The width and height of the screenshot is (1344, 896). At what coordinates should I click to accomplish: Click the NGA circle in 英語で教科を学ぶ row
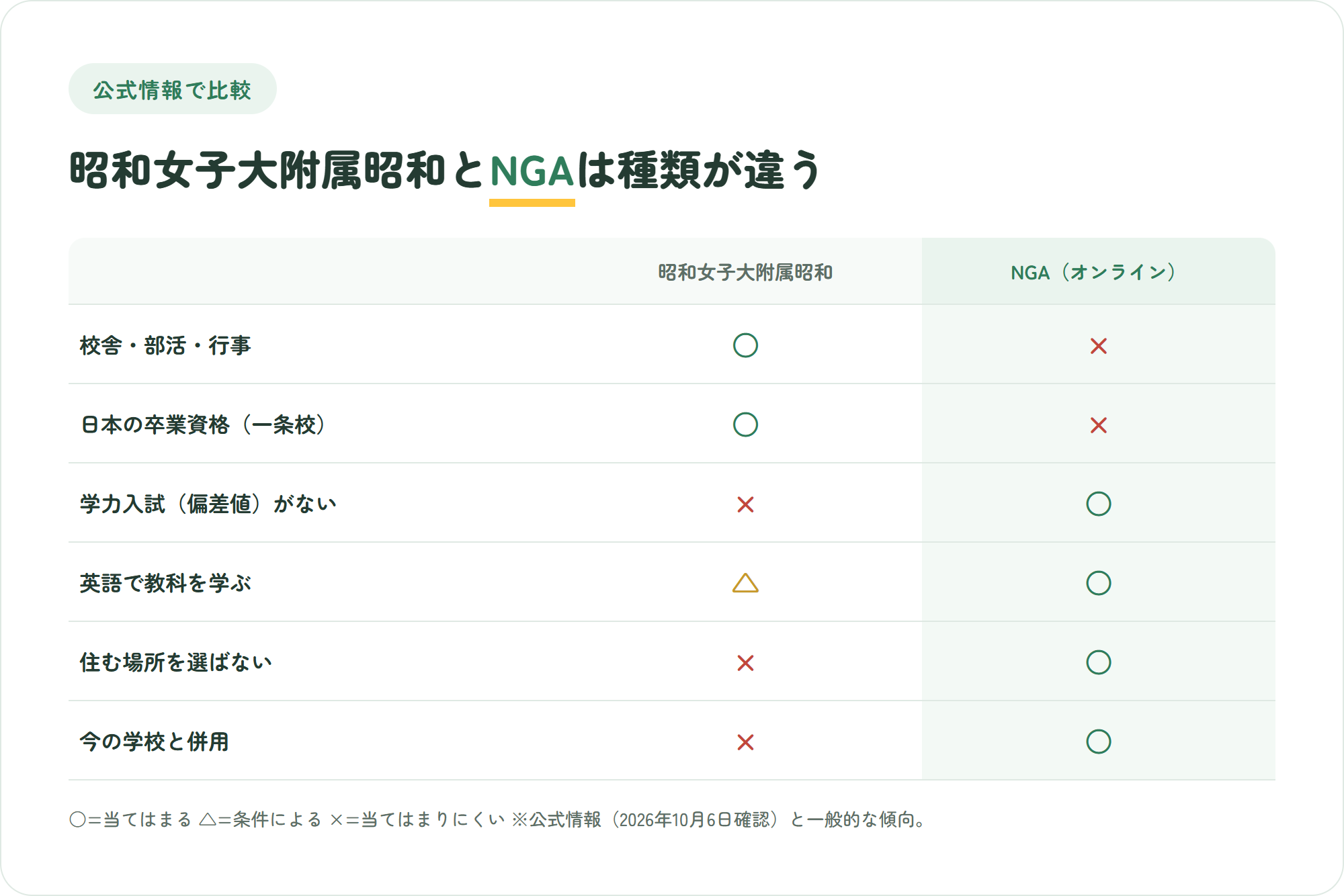pos(1099,583)
